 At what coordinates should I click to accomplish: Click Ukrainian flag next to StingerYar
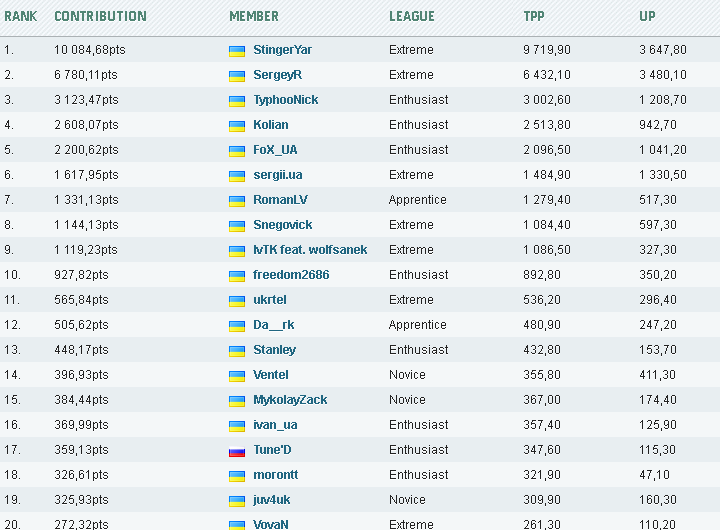[237, 51]
